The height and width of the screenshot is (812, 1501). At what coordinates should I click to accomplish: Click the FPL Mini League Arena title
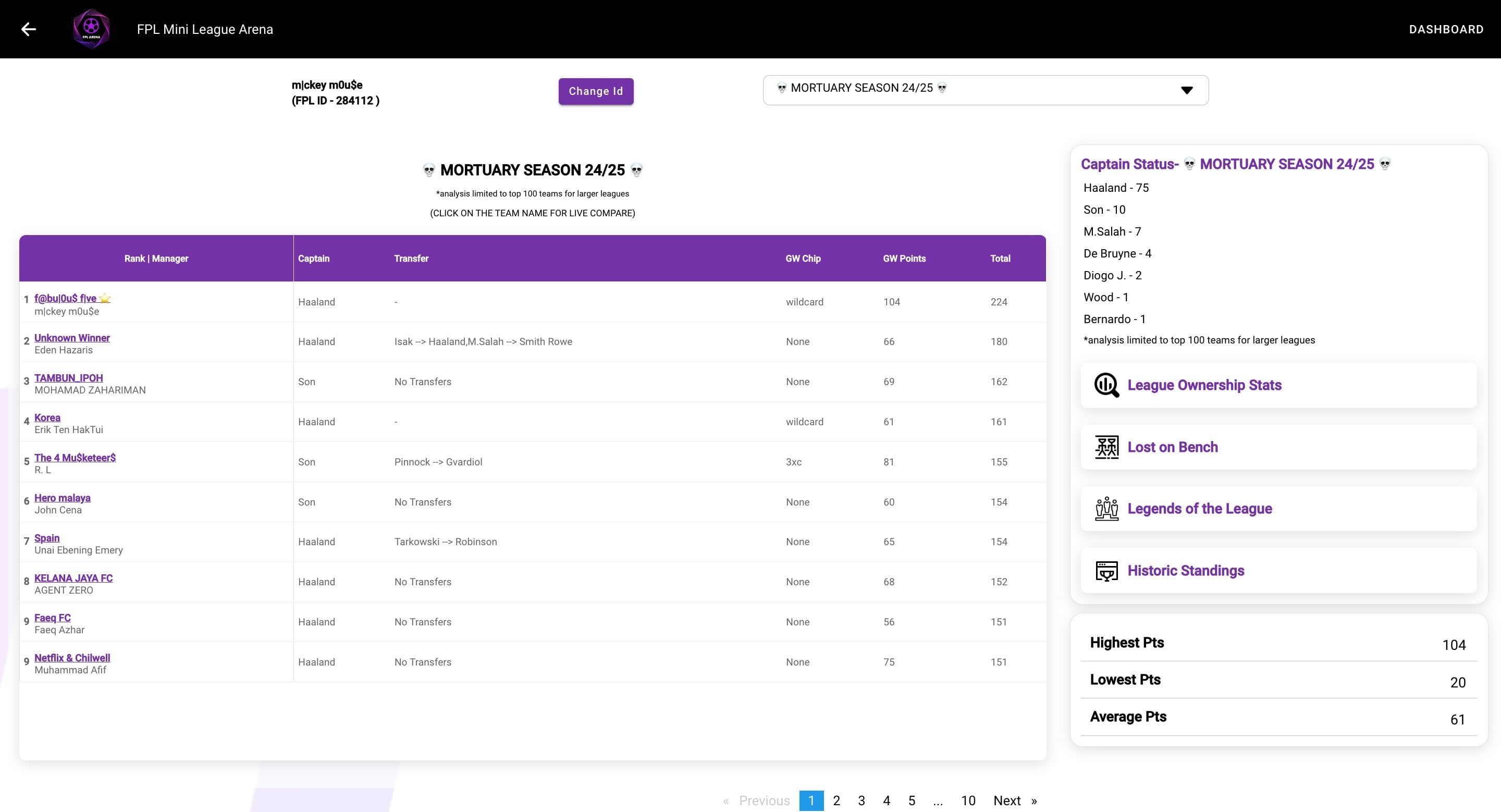(x=204, y=29)
